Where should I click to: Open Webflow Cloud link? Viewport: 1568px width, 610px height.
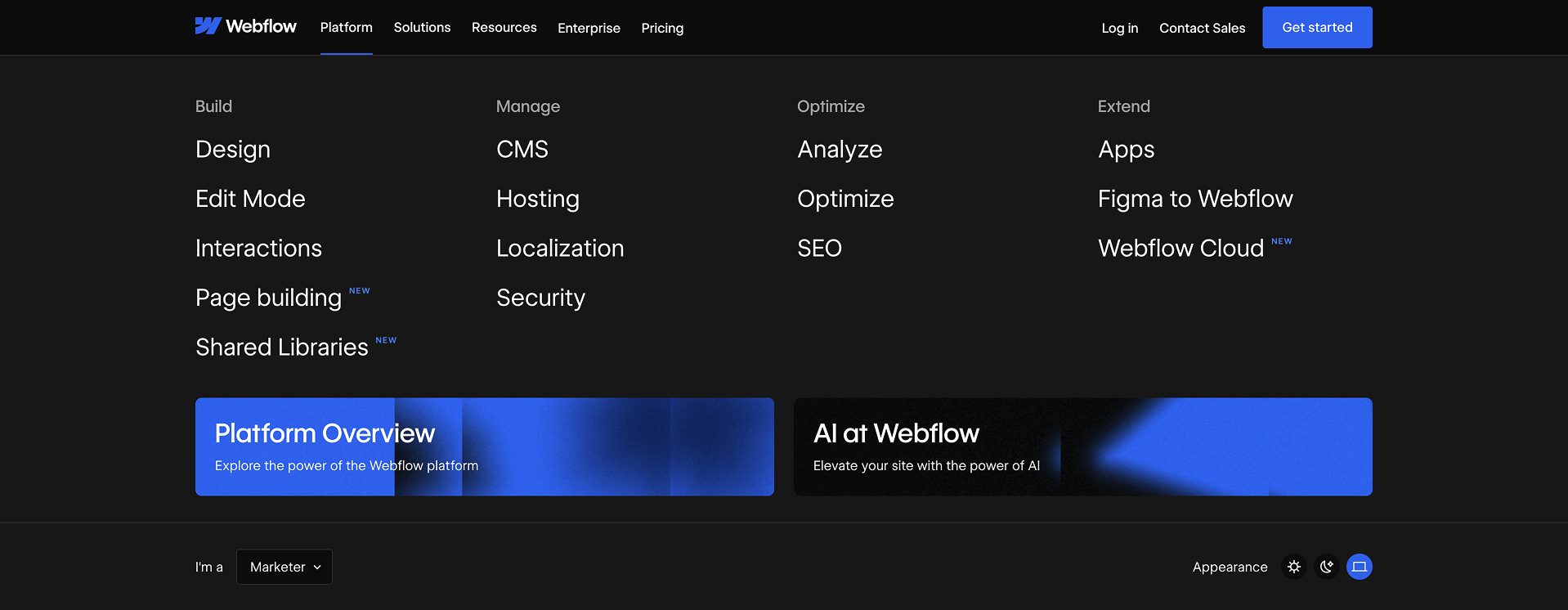1180,249
